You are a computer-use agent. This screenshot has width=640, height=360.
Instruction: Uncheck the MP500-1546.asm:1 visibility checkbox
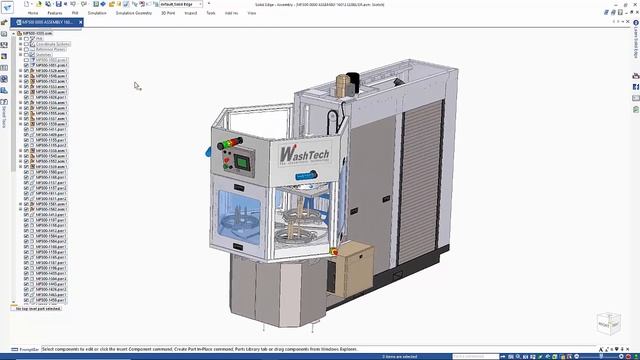(26, 76)
